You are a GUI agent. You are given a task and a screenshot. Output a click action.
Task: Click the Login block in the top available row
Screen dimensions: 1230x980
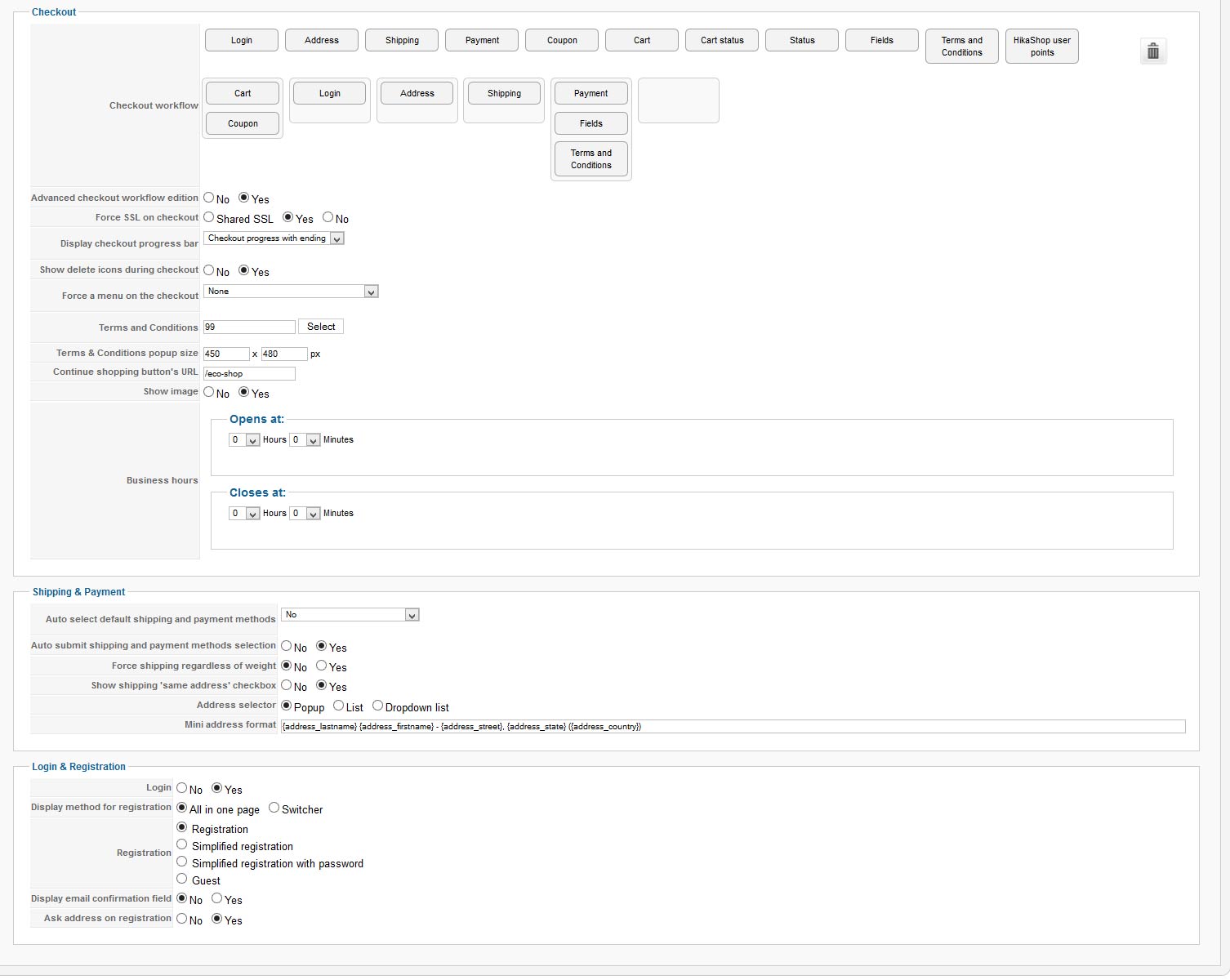242,40
